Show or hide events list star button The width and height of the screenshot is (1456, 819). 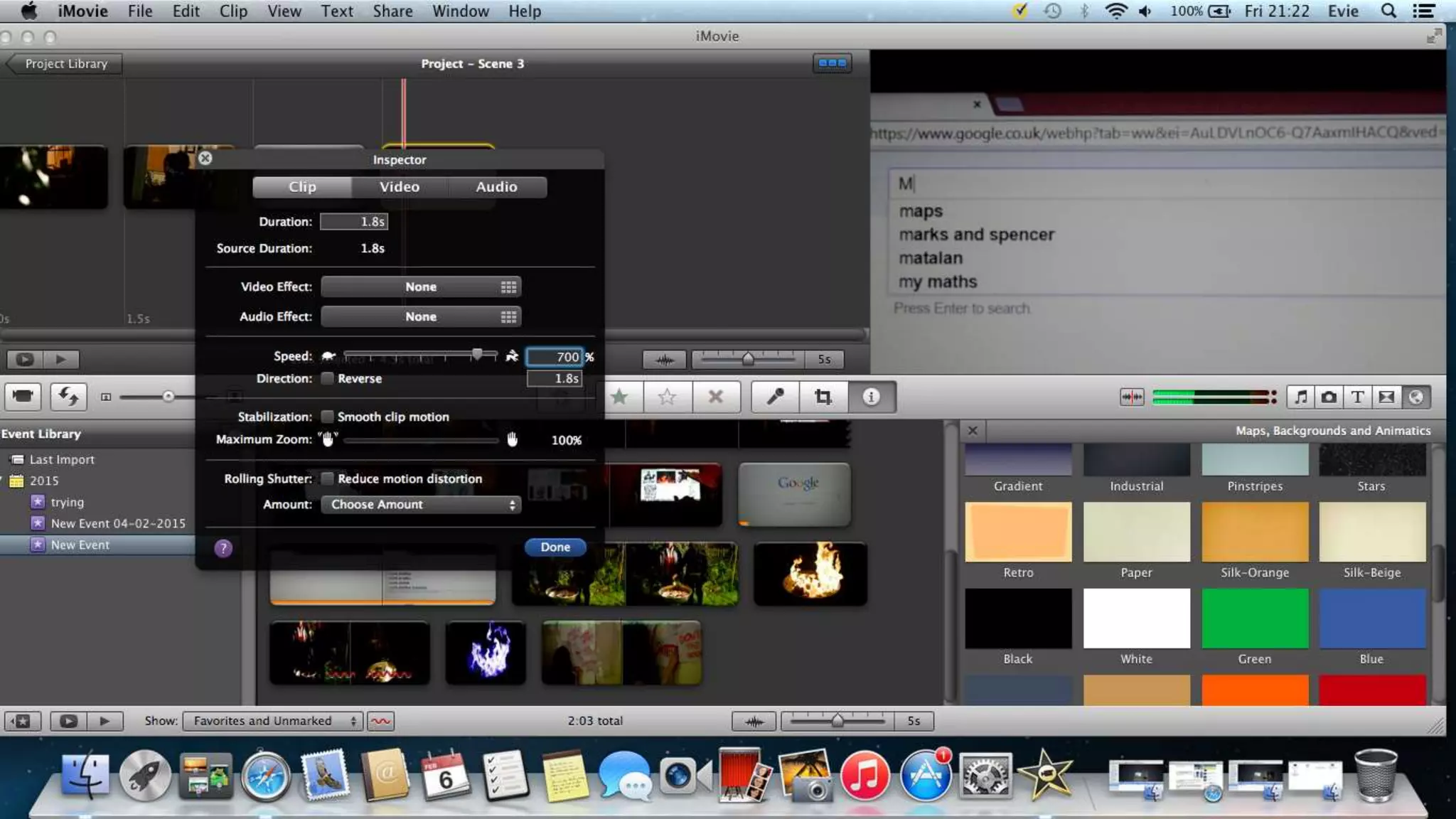point(22,721)
